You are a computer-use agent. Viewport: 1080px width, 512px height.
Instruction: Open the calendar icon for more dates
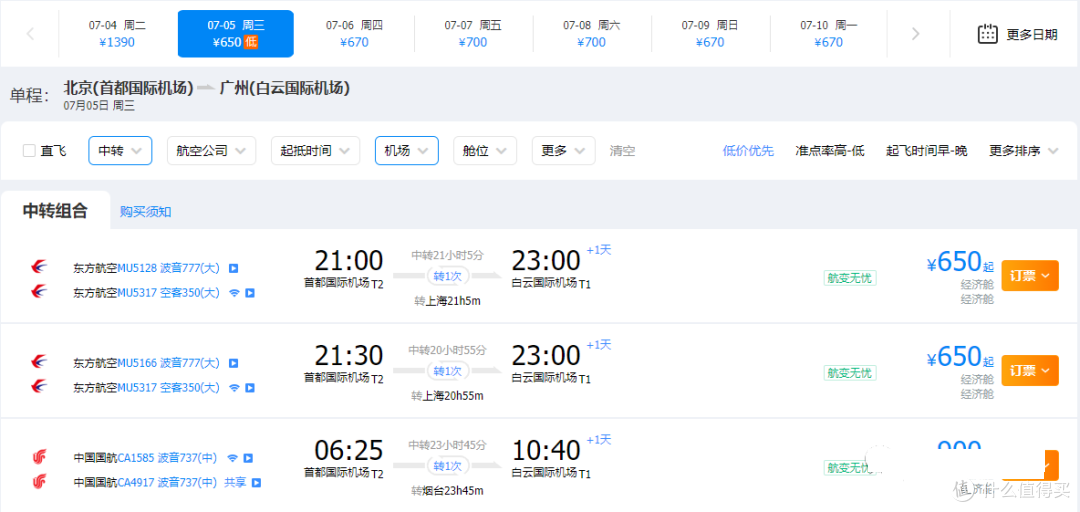point(988,34)
